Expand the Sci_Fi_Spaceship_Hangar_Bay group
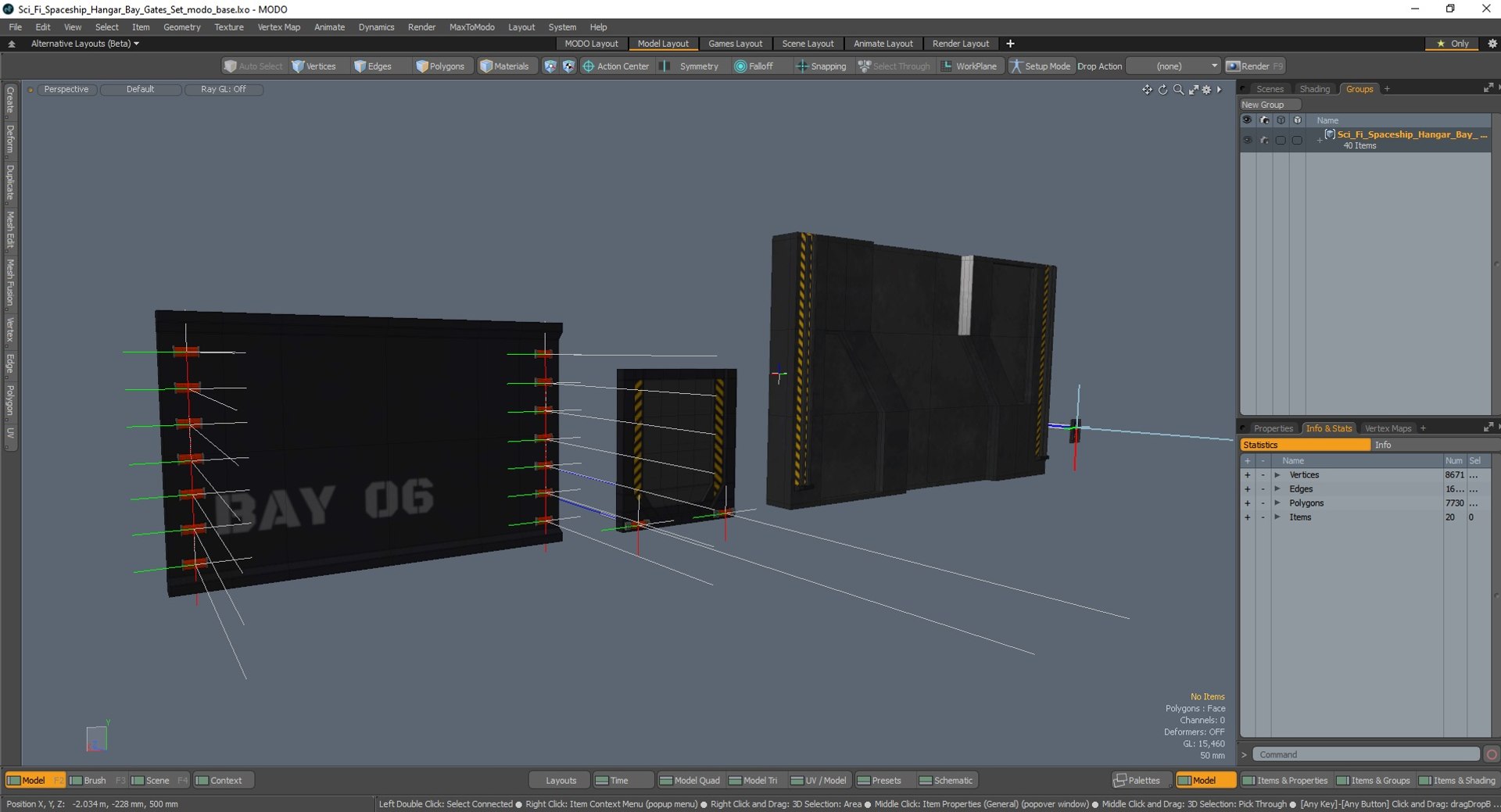 pyautogui.click(x=1319, y=140)
